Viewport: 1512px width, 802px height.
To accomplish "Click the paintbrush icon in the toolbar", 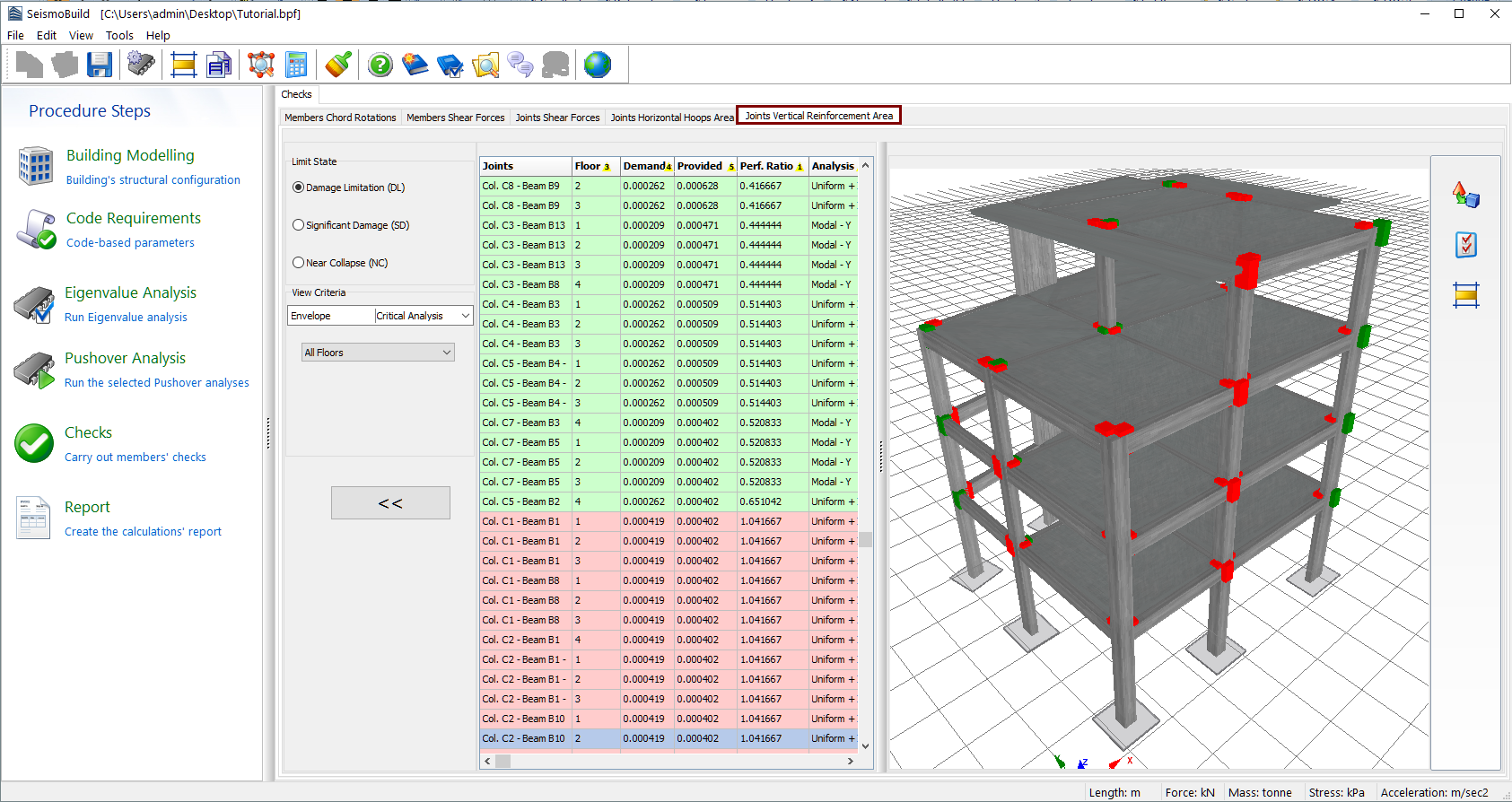I will coord(338,65).
